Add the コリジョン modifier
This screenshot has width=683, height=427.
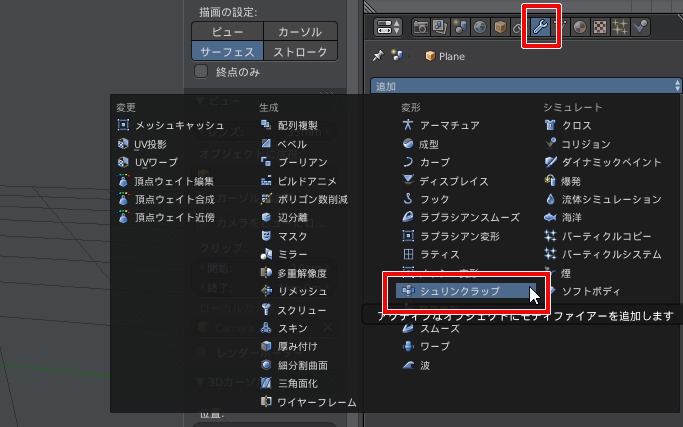(x=578, y=144)
